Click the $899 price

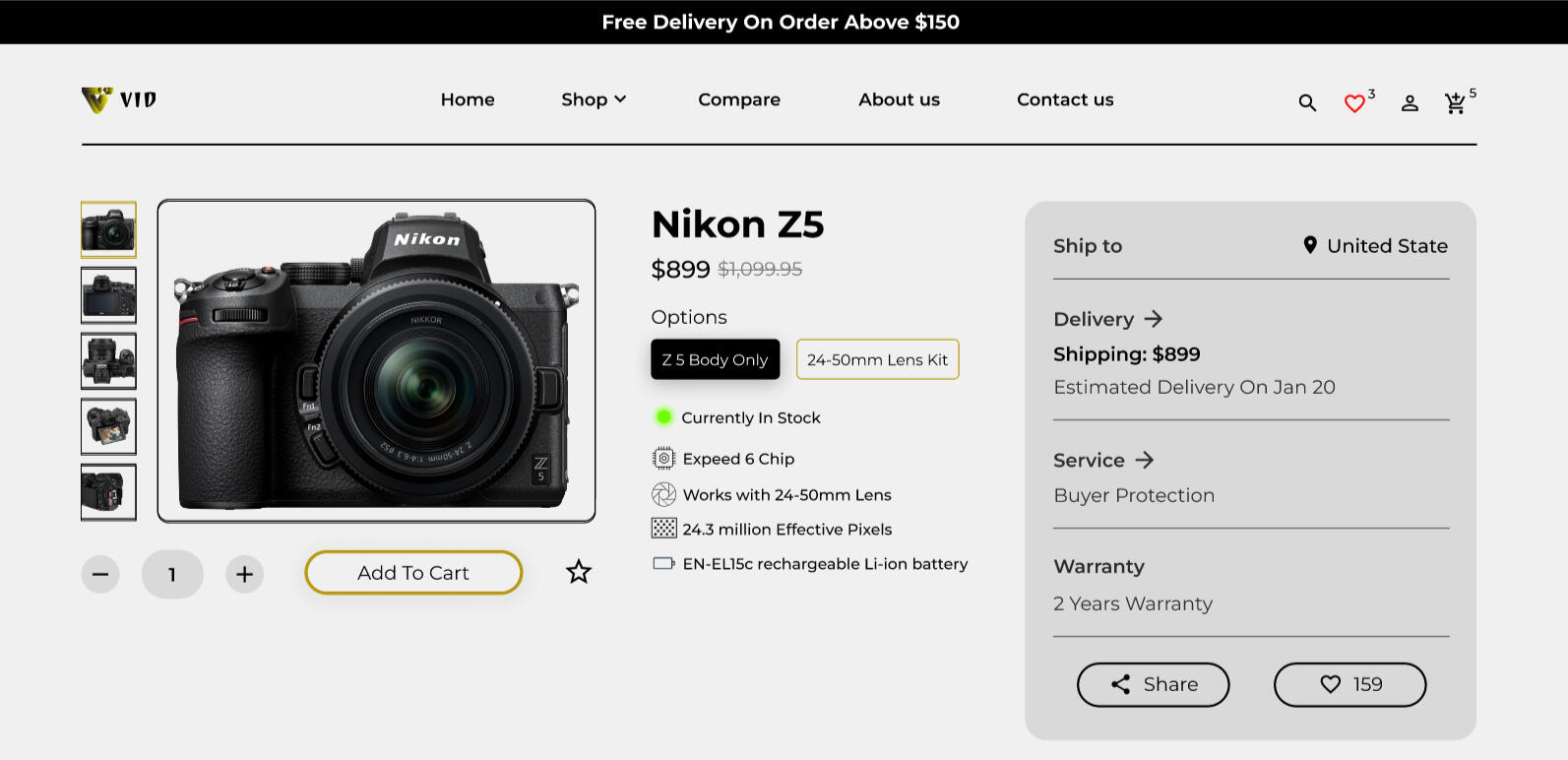click(x=680, y=269)
